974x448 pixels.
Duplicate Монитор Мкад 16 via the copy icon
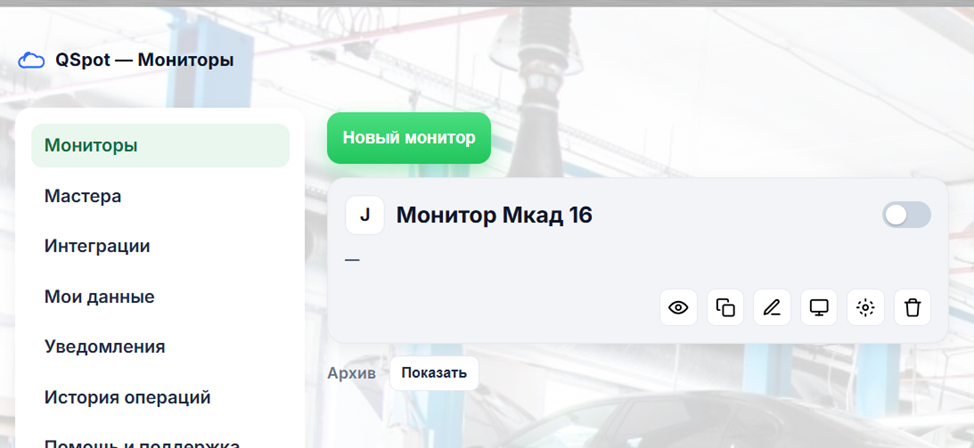point(725,307)
